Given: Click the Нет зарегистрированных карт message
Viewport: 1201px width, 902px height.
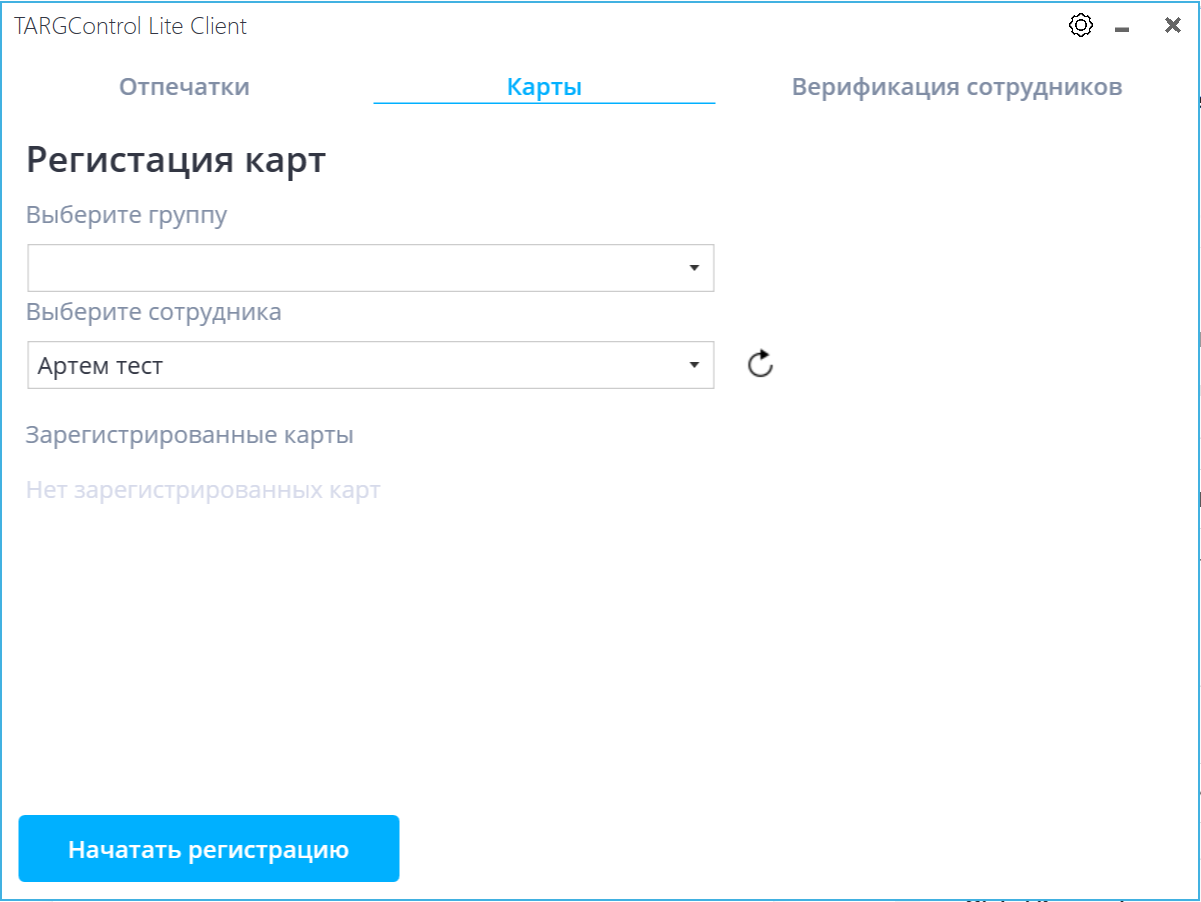Looking at the screenshot, I should click(x=203, y=491).
